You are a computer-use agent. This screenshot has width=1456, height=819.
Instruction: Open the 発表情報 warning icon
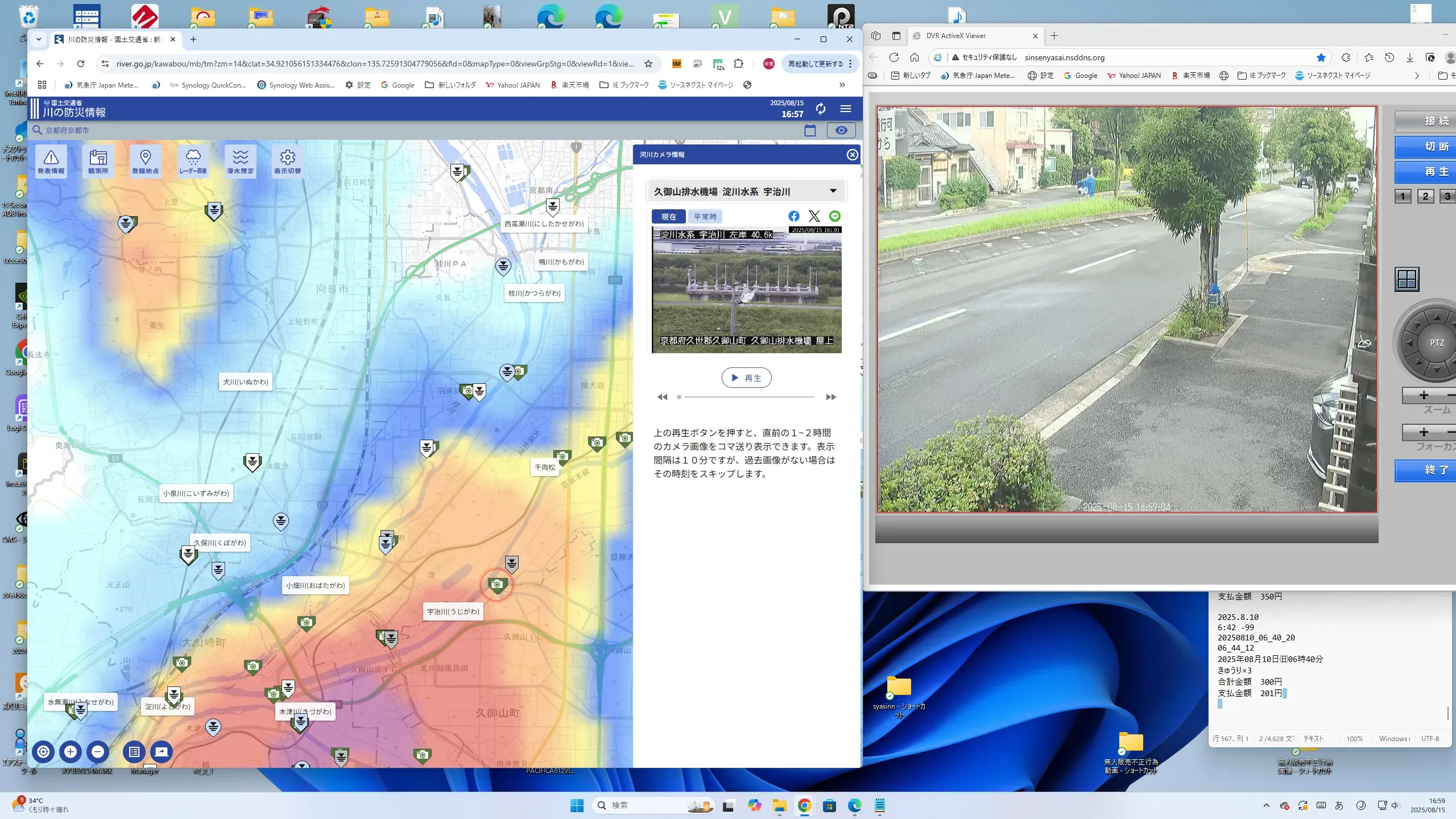(x=51, y=161)
